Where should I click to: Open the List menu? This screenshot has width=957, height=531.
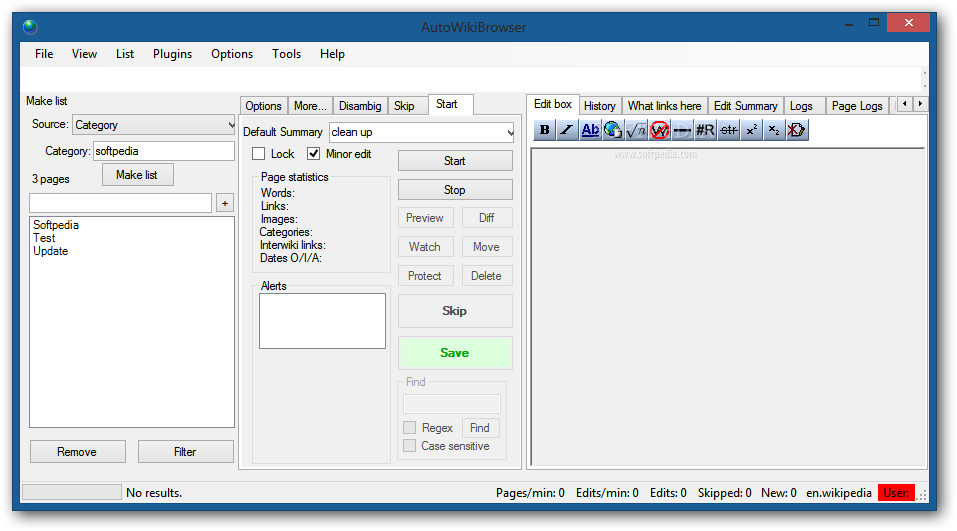point(125,54)
